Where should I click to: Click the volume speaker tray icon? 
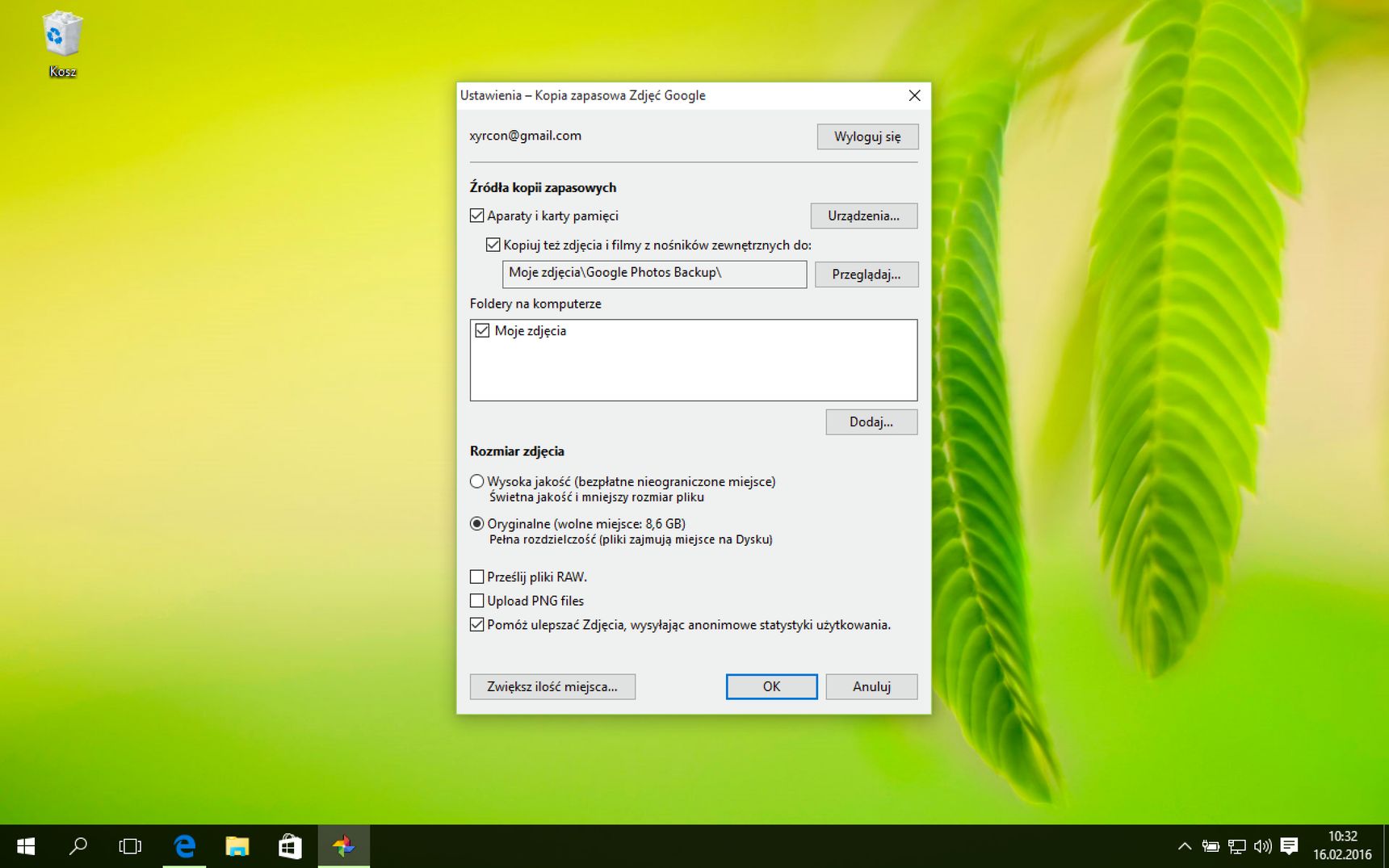coord(1262,846)
